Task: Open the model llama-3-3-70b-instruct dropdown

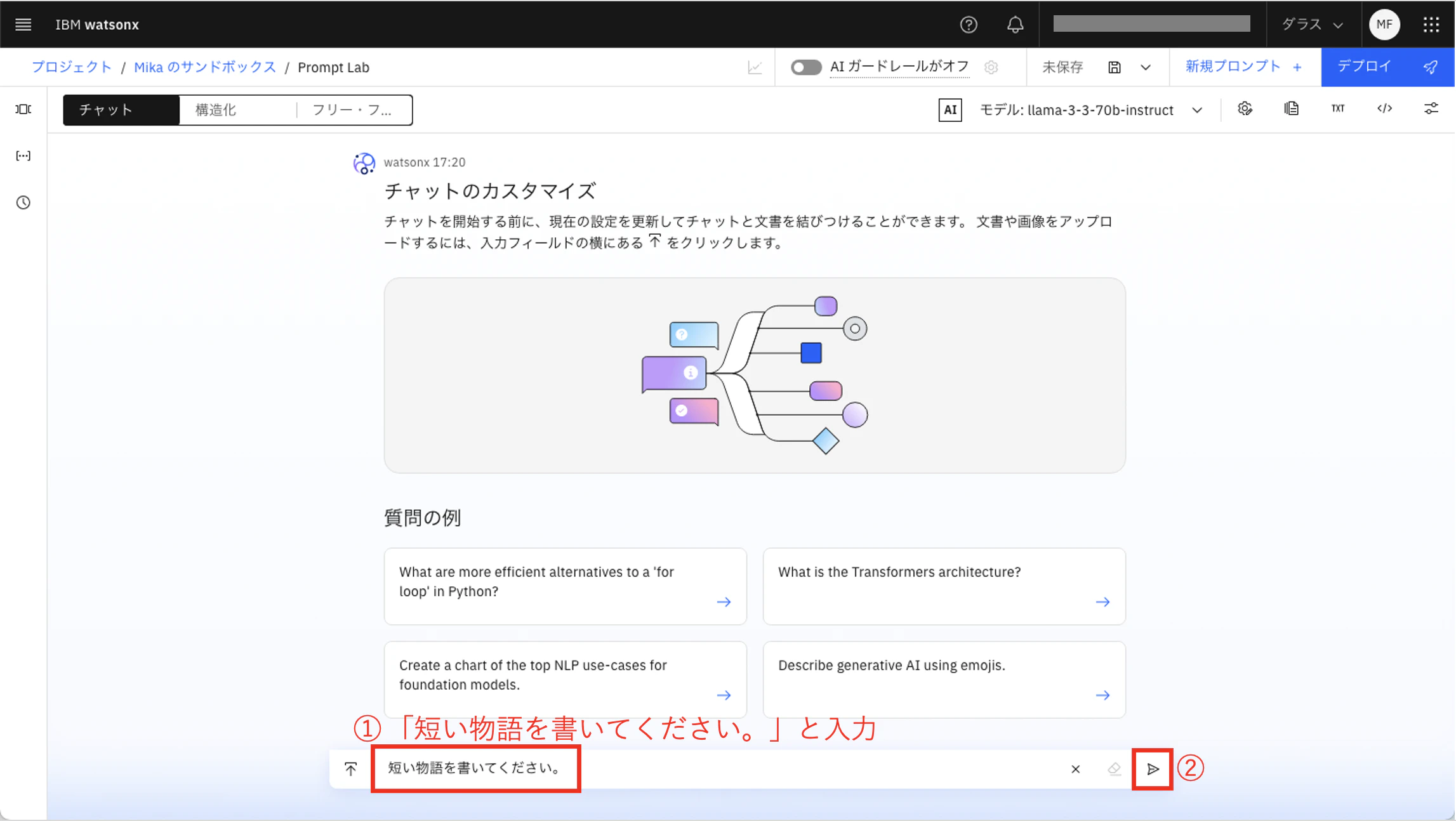Action: point(1091,109)
